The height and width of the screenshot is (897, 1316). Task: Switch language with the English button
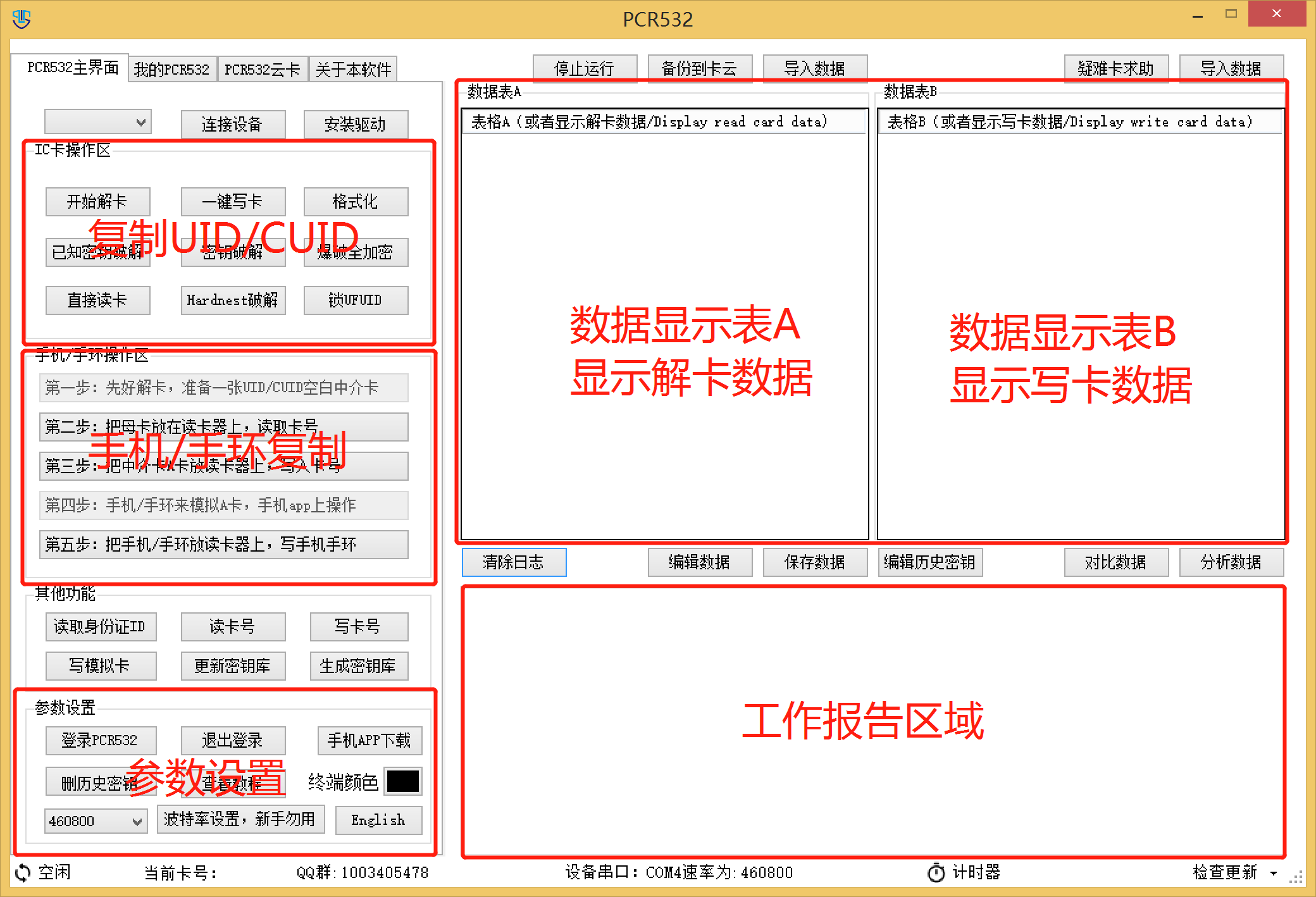pyautogui.click(x=378, y=820)
